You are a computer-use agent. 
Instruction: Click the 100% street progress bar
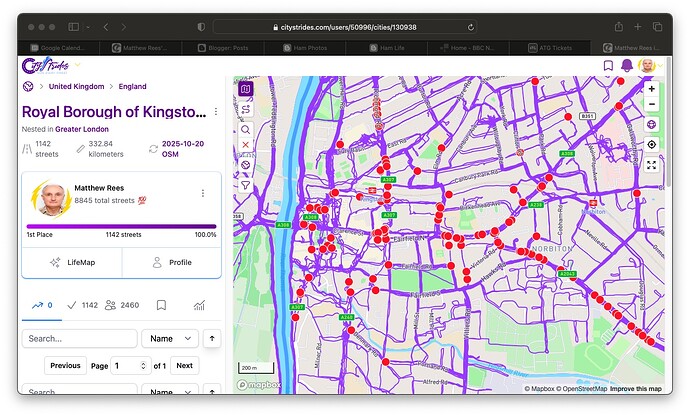pyautogui.click(x=121, y=226)
